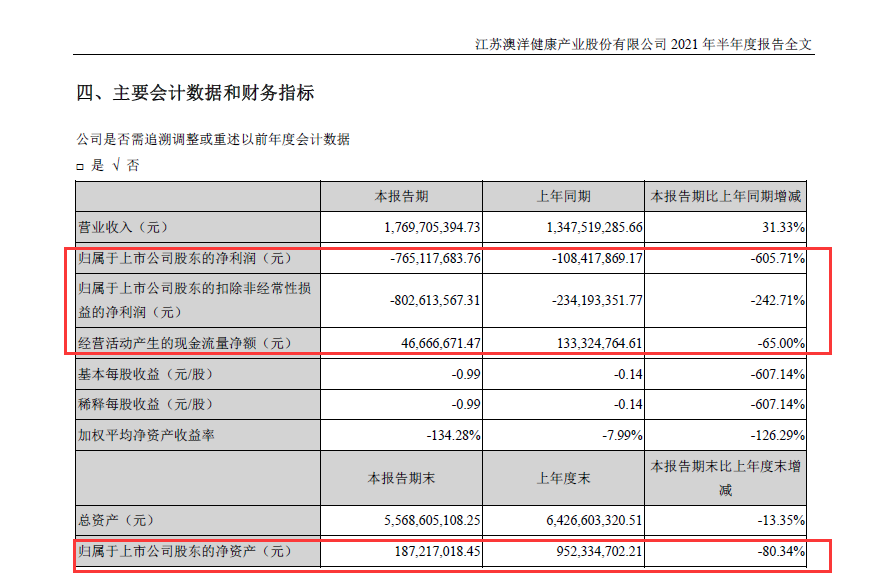Click the row label '营业收入（元）'
The image size is (881, 574).
[x=123, y=227]
